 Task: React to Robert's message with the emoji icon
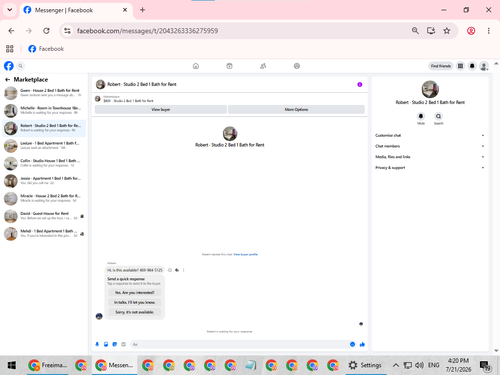click(170, 270)
